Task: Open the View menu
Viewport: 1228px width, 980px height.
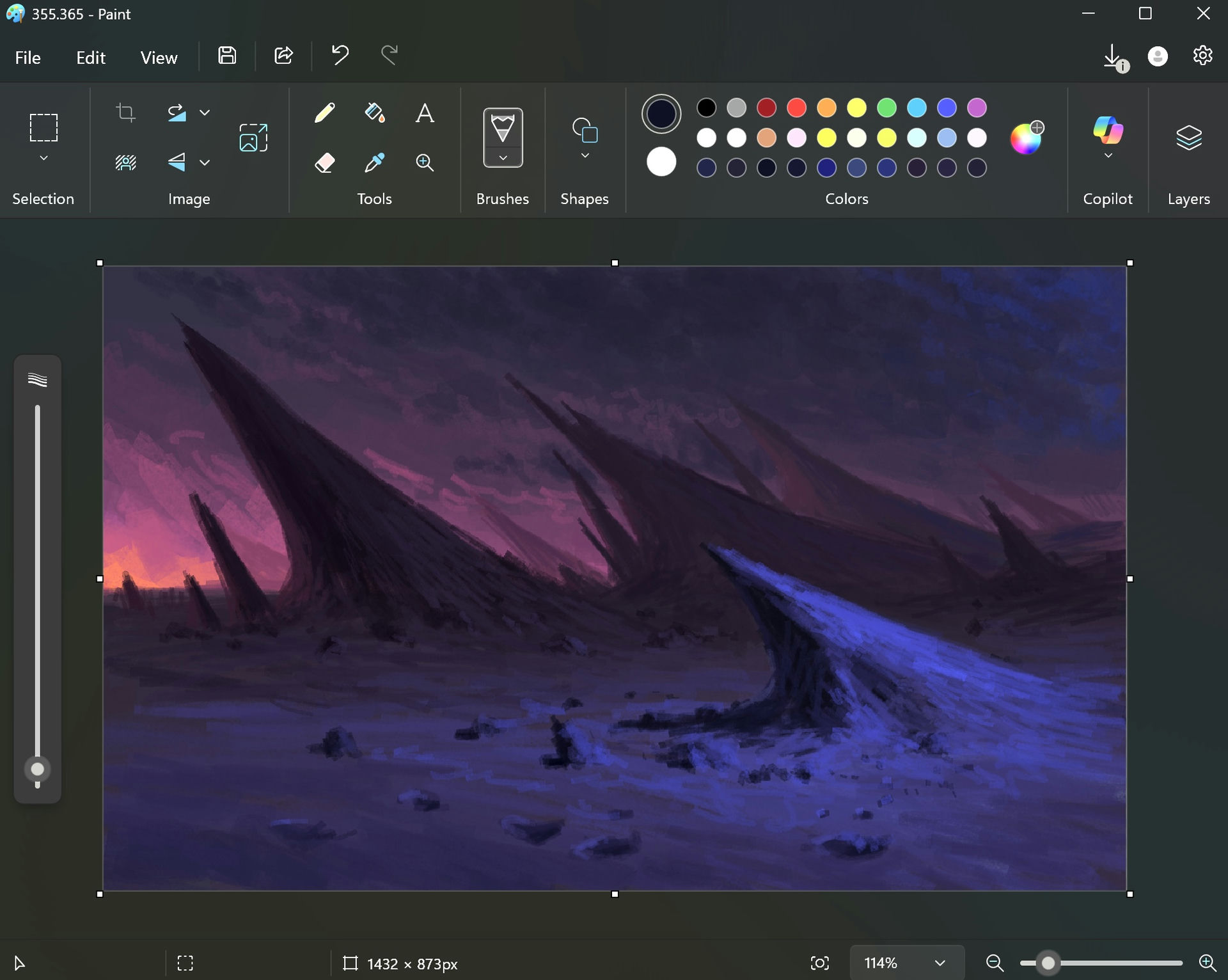Action: click(159, 58)
